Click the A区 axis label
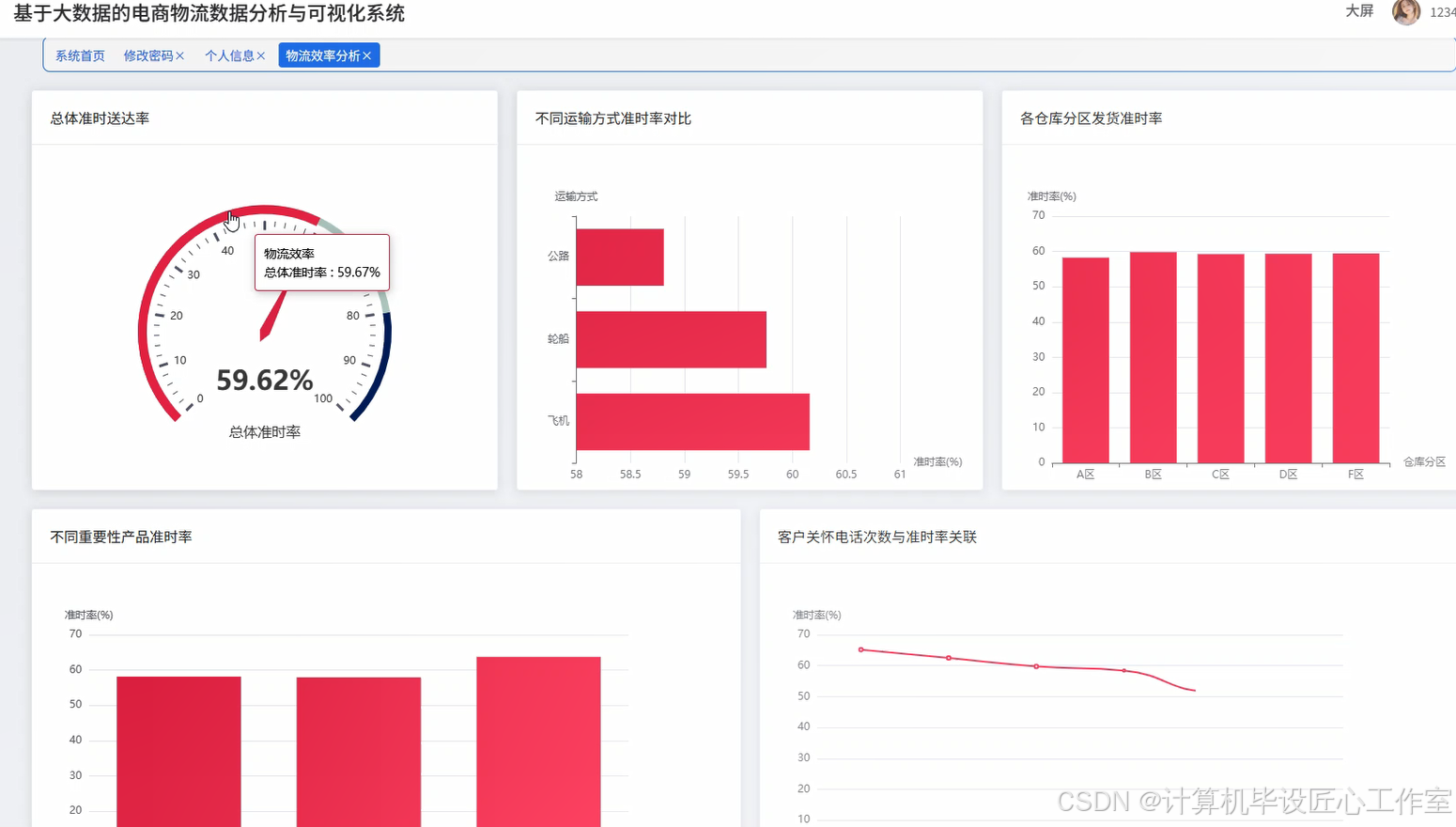The image size is (1456, 827). [x=1085, y=475]
